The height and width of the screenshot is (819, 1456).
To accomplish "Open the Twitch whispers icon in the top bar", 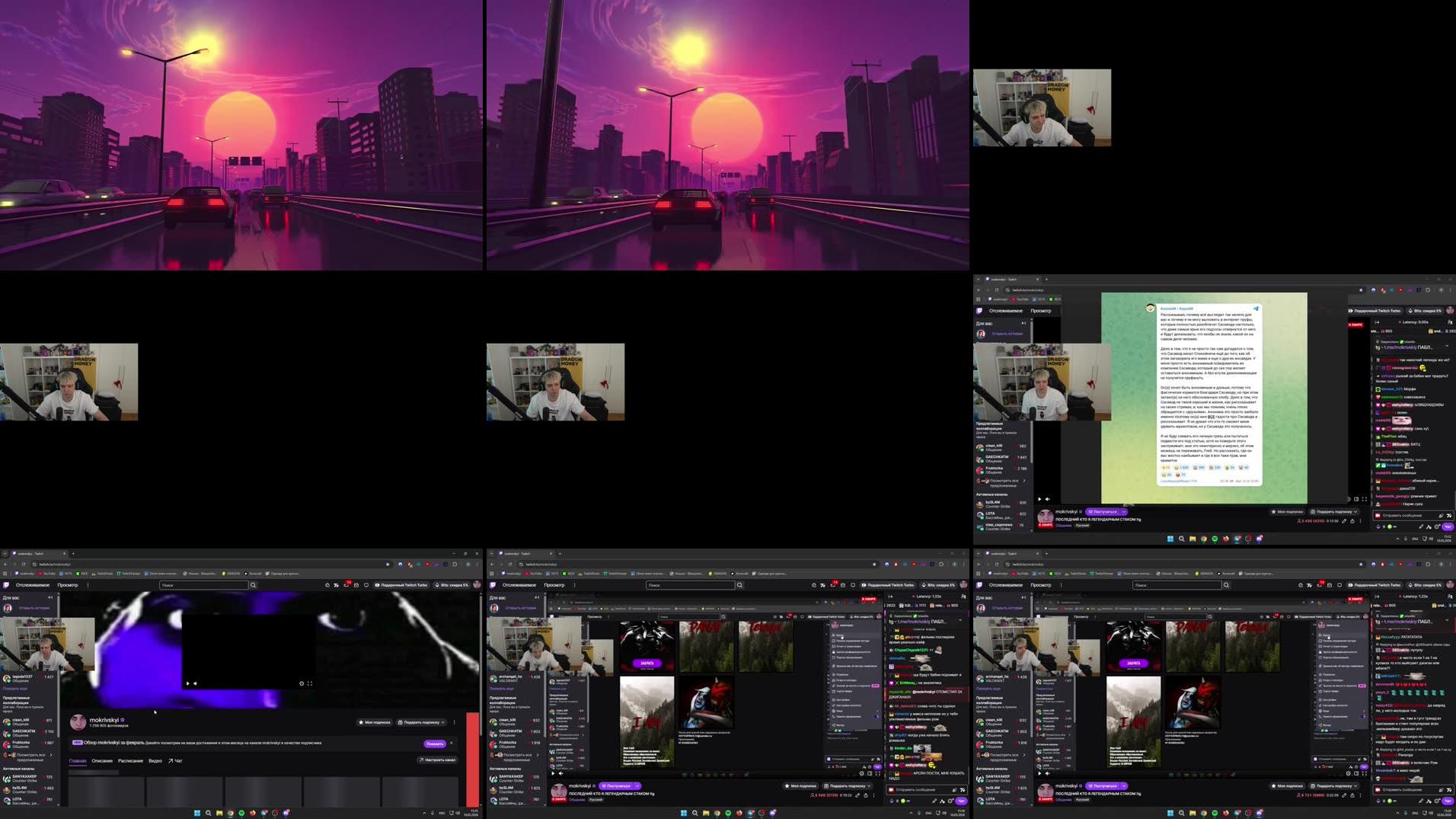I will coord(356,585).
